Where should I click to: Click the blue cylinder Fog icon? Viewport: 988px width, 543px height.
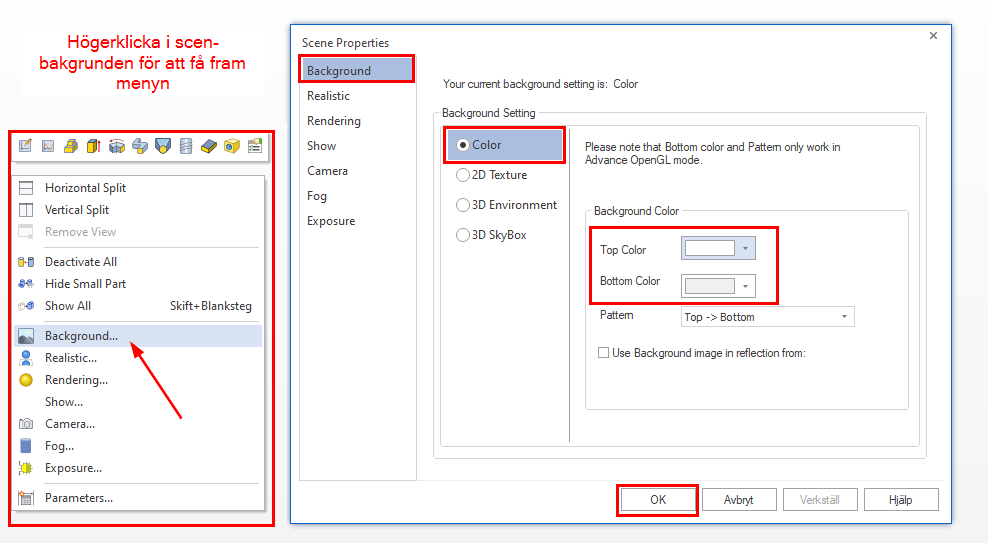pos(26,446)
